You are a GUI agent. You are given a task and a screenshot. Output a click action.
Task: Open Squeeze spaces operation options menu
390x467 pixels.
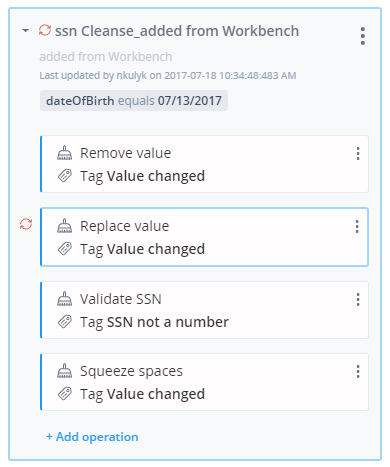coord(358,371)
